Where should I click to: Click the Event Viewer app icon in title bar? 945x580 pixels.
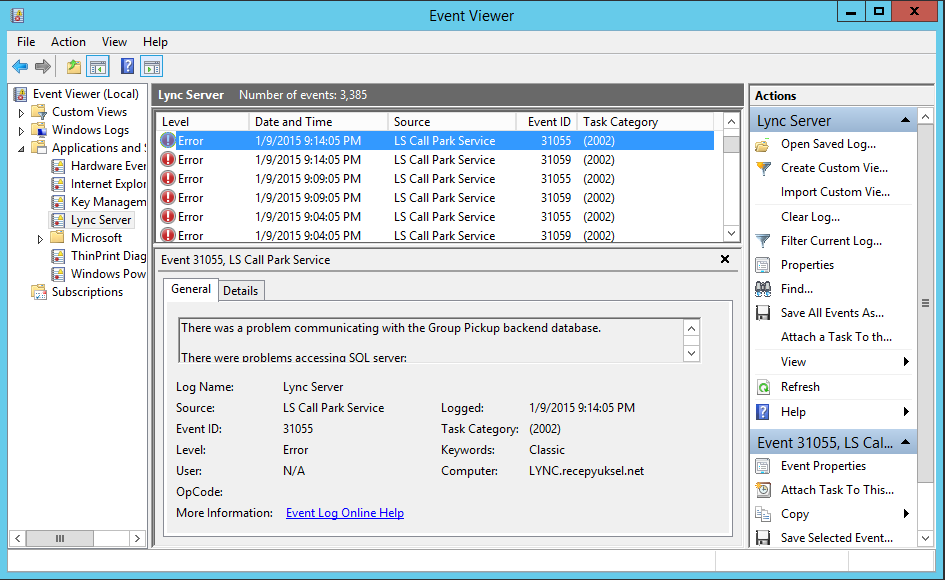pos(17,15)
